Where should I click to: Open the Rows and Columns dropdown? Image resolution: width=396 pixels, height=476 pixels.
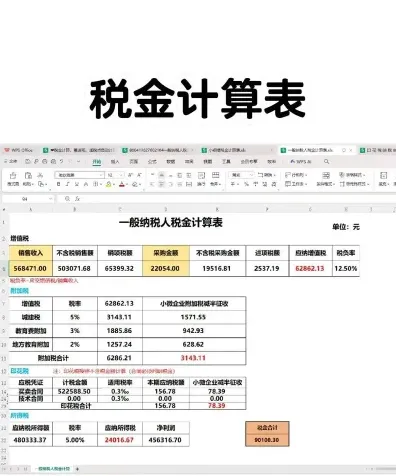tap(296, 175)
